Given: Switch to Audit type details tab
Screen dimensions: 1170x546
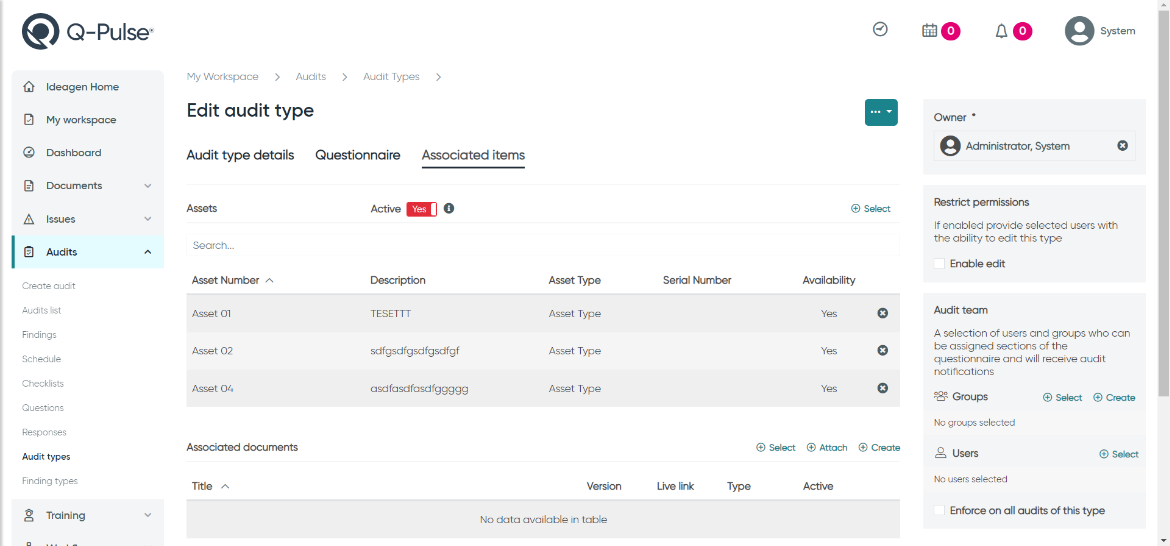Looking at the screenshot, I should (240, 155).
